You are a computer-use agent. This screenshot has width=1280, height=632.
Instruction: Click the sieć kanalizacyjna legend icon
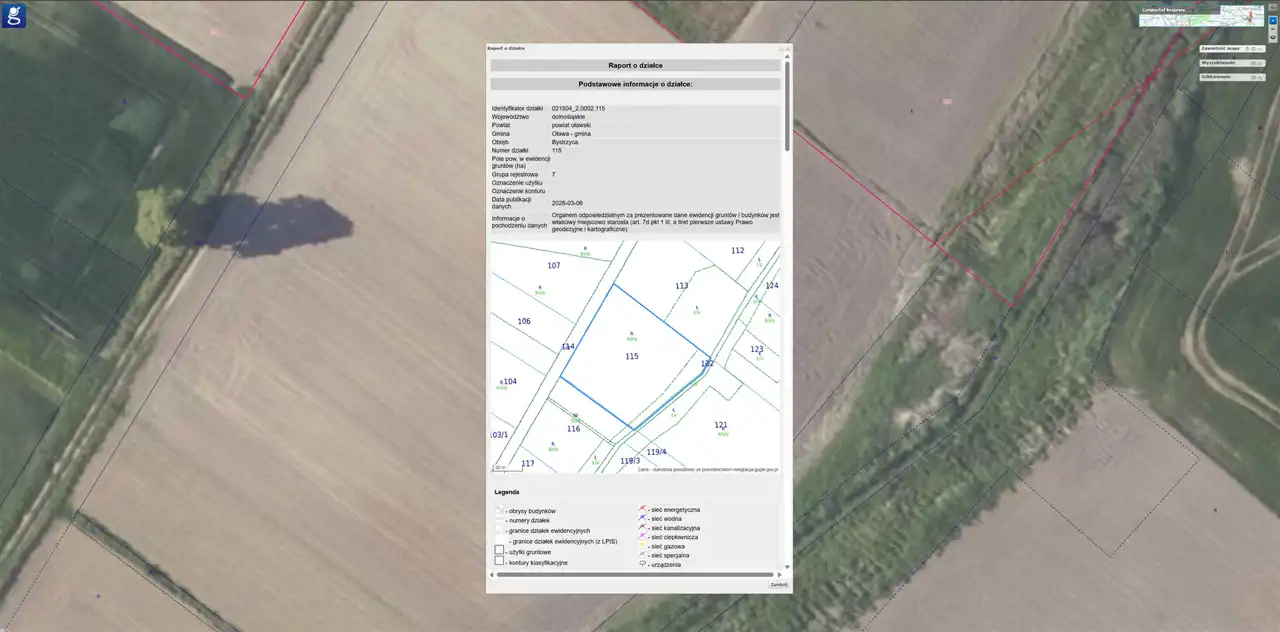coord(643,528)
